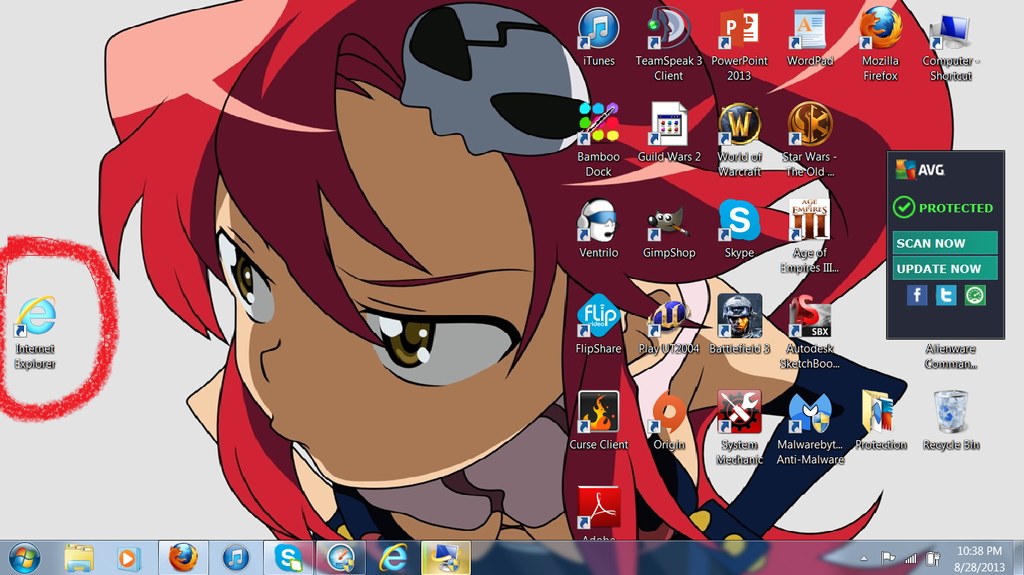Open the Recycle Bin
Image resolution: width=1024 pixels, height=575 pixels.
pyautogui.click(x=951, y=421)
